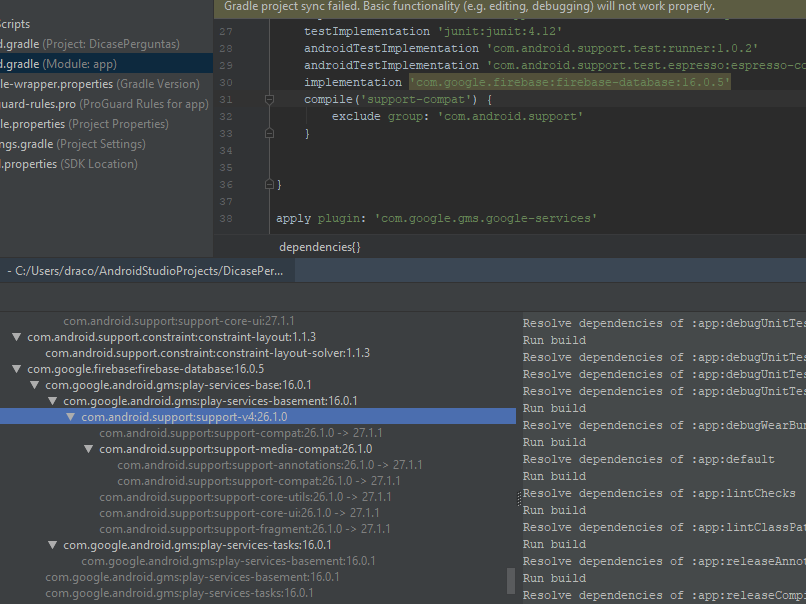Collapse support-v4:26.1.0 node arrow

[70, 417]
